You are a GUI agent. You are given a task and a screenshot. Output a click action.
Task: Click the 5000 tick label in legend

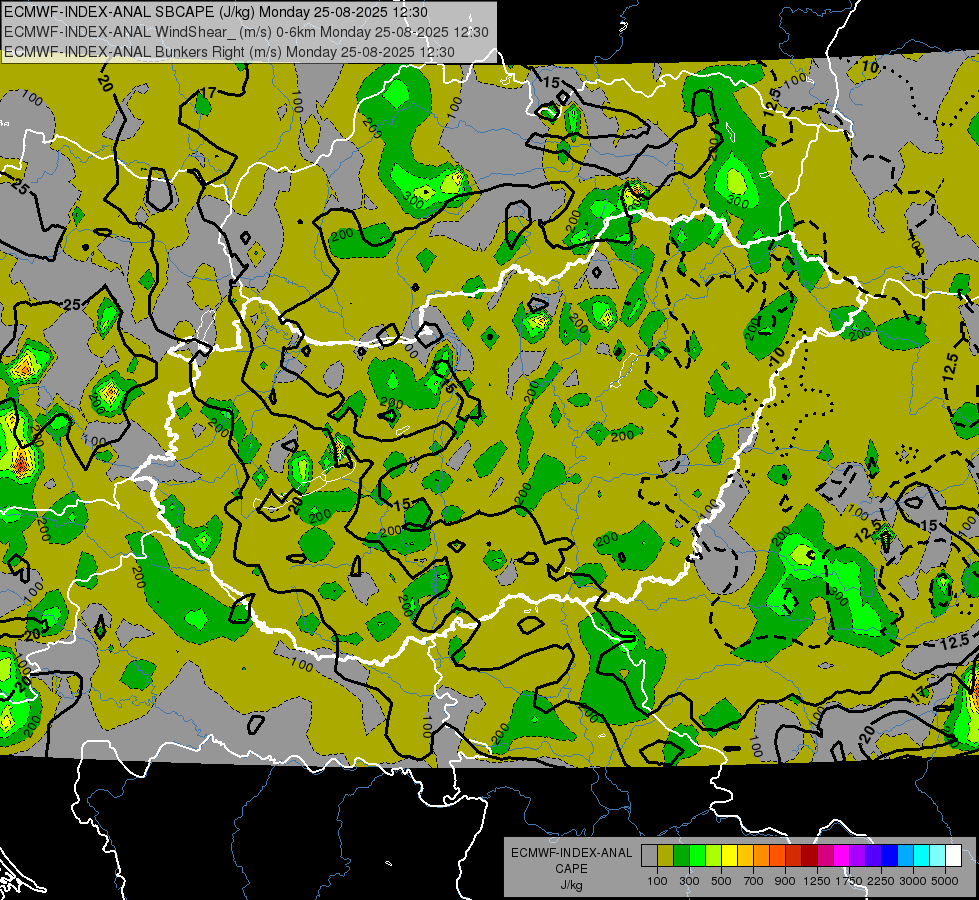[945, 881]
